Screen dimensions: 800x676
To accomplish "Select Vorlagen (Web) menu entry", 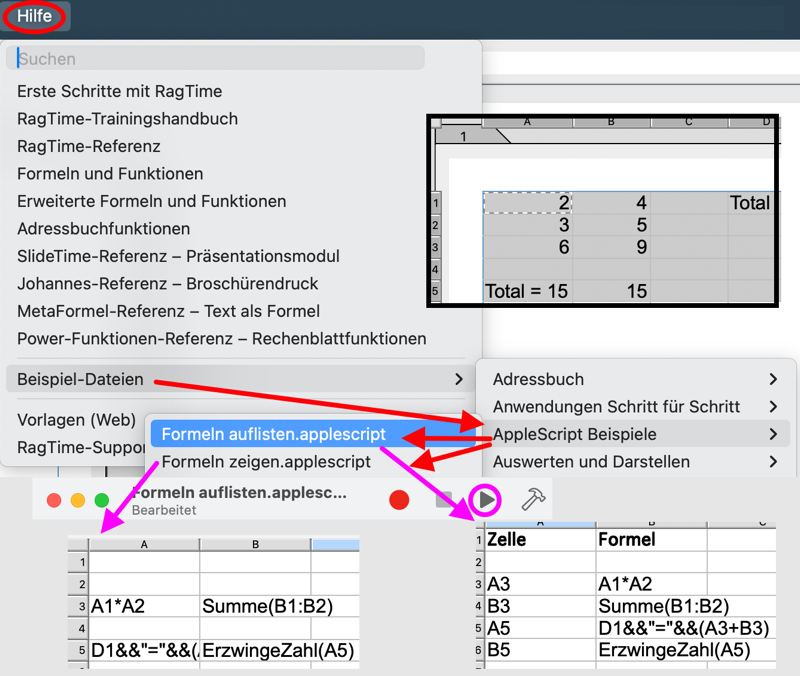I will coord(77,420).
